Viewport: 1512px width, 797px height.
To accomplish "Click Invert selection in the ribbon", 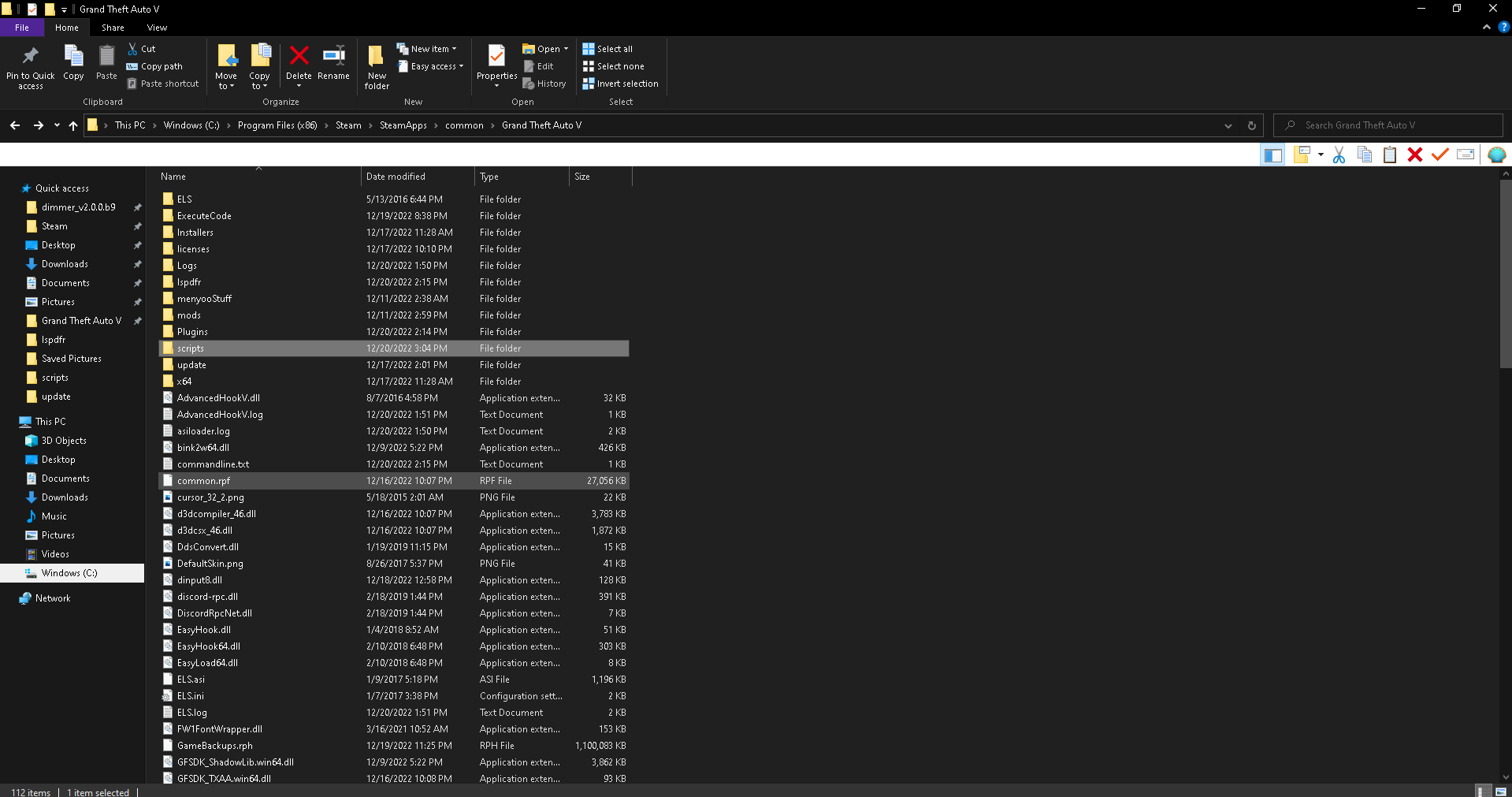I will point(620,84).
